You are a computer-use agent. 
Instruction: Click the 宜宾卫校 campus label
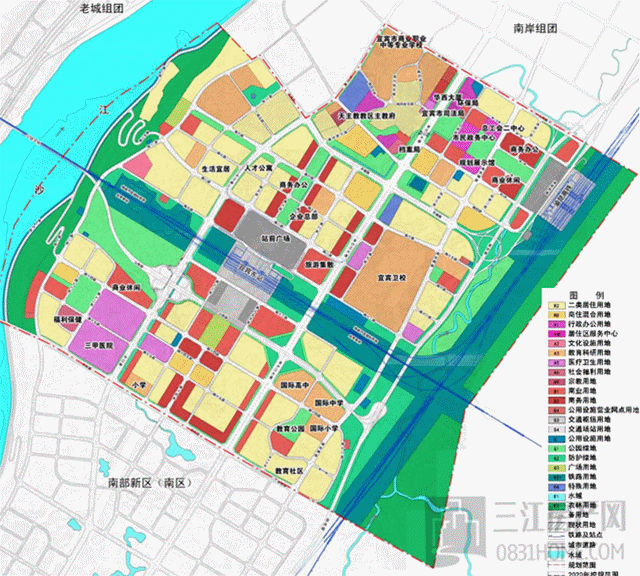(x=391, y=278)
